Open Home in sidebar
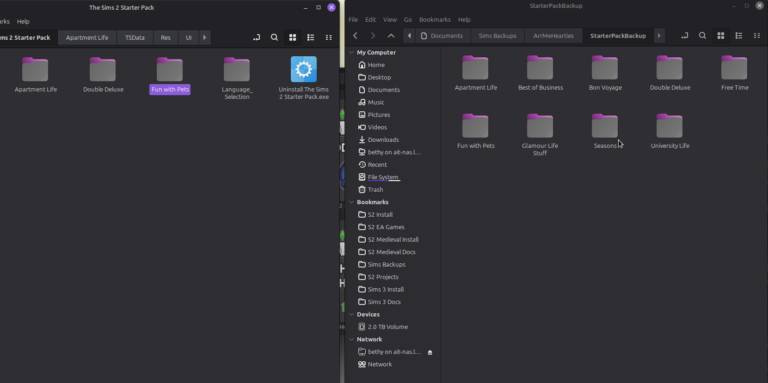Image resolution: width=768 pixels, height=383 pixels. tap(376, 65)
